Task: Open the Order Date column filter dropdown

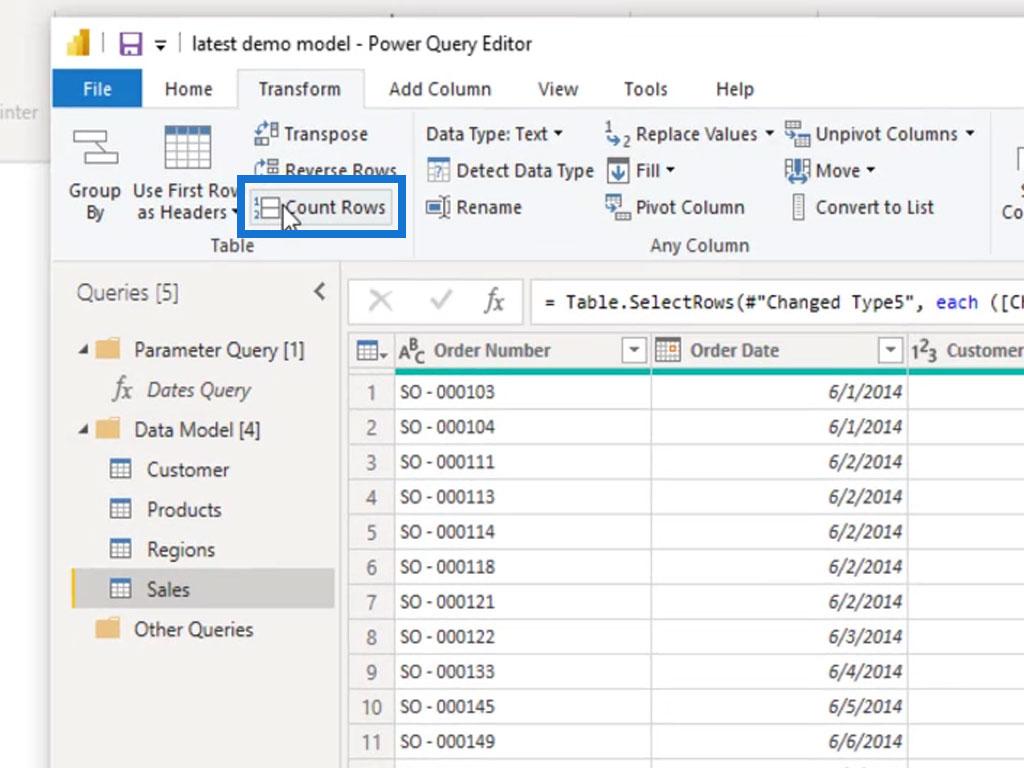Action: click(x=890, y=351)
